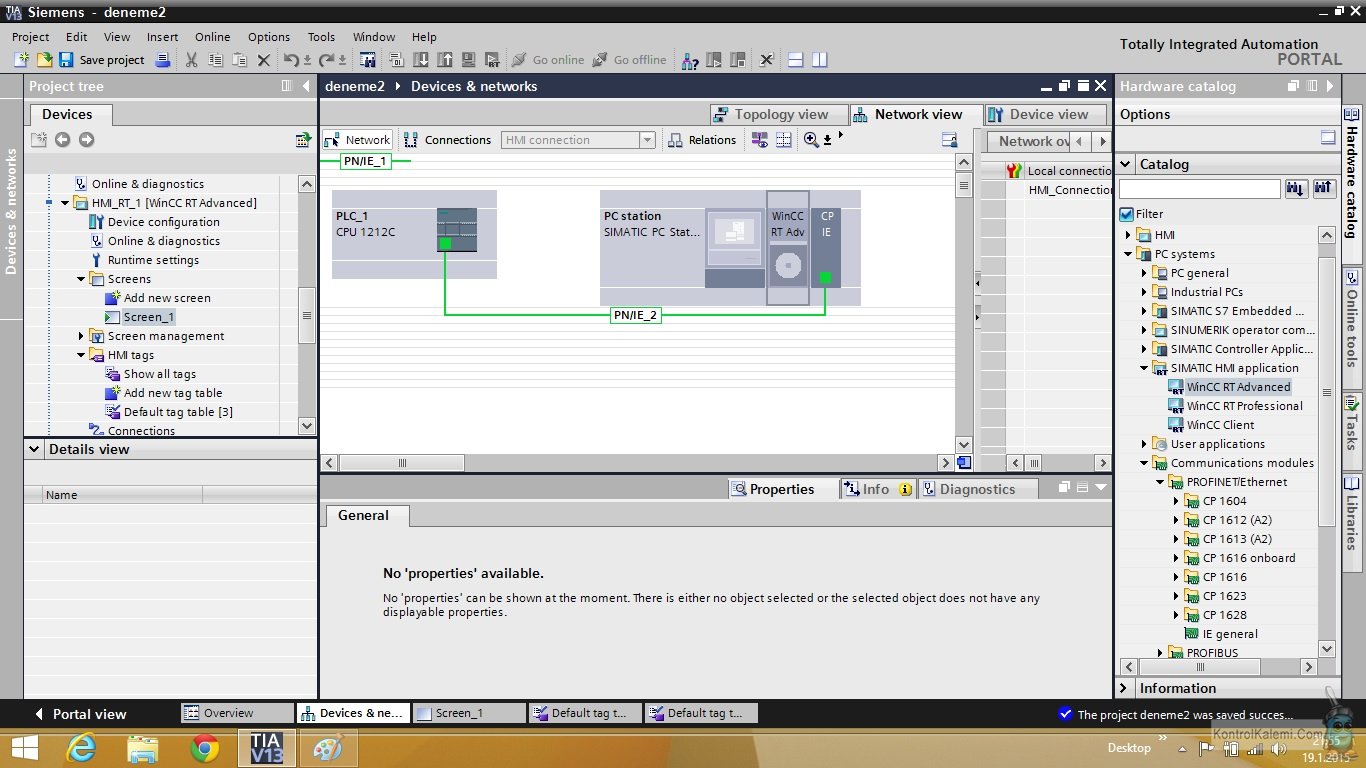Expand the HMI folder in Catalog

tap(1128, 235)
